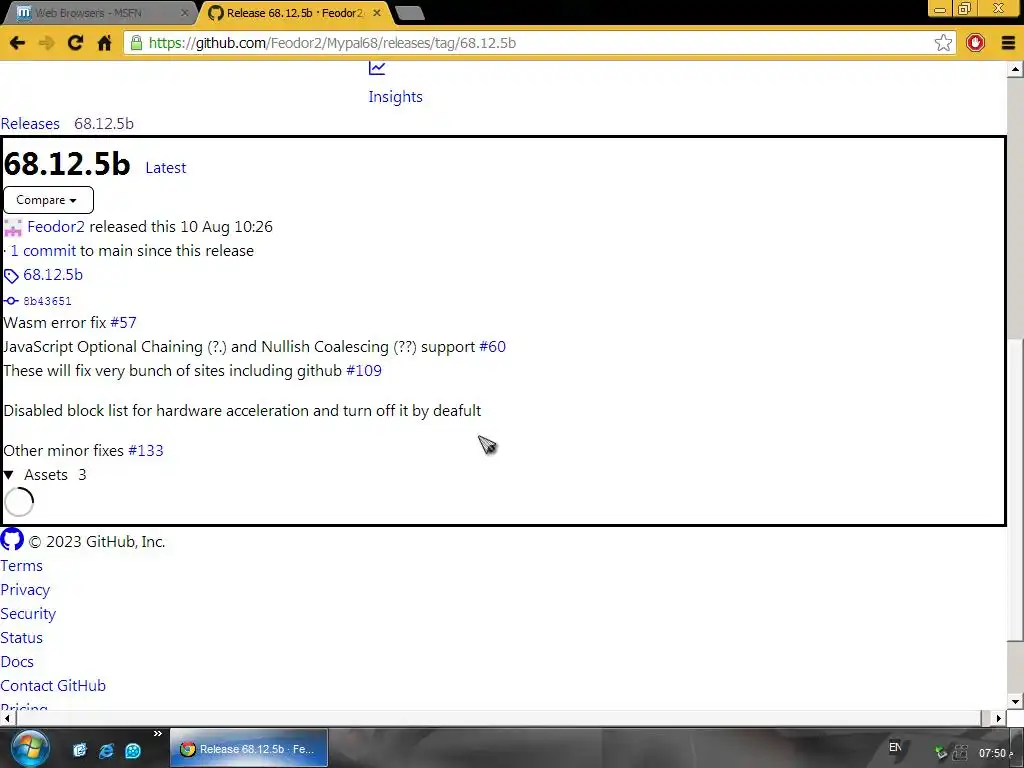Click the EN language indicator
The height and width of the screenshot is (768, 1024).
pyautogui.click(x=895, y=747)
